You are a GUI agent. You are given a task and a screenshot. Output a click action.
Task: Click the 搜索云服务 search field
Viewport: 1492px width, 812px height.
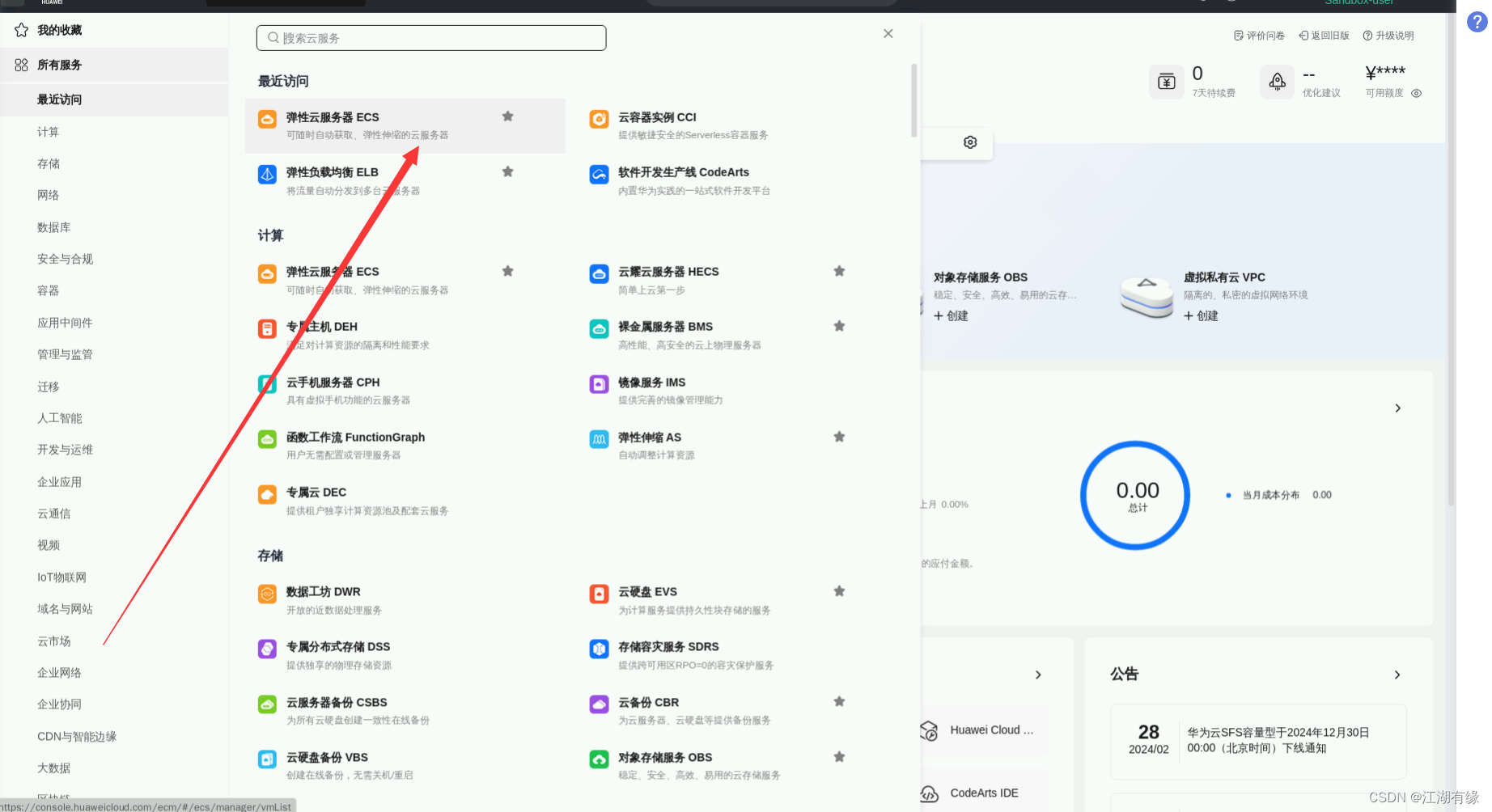[x=431, y=38]
